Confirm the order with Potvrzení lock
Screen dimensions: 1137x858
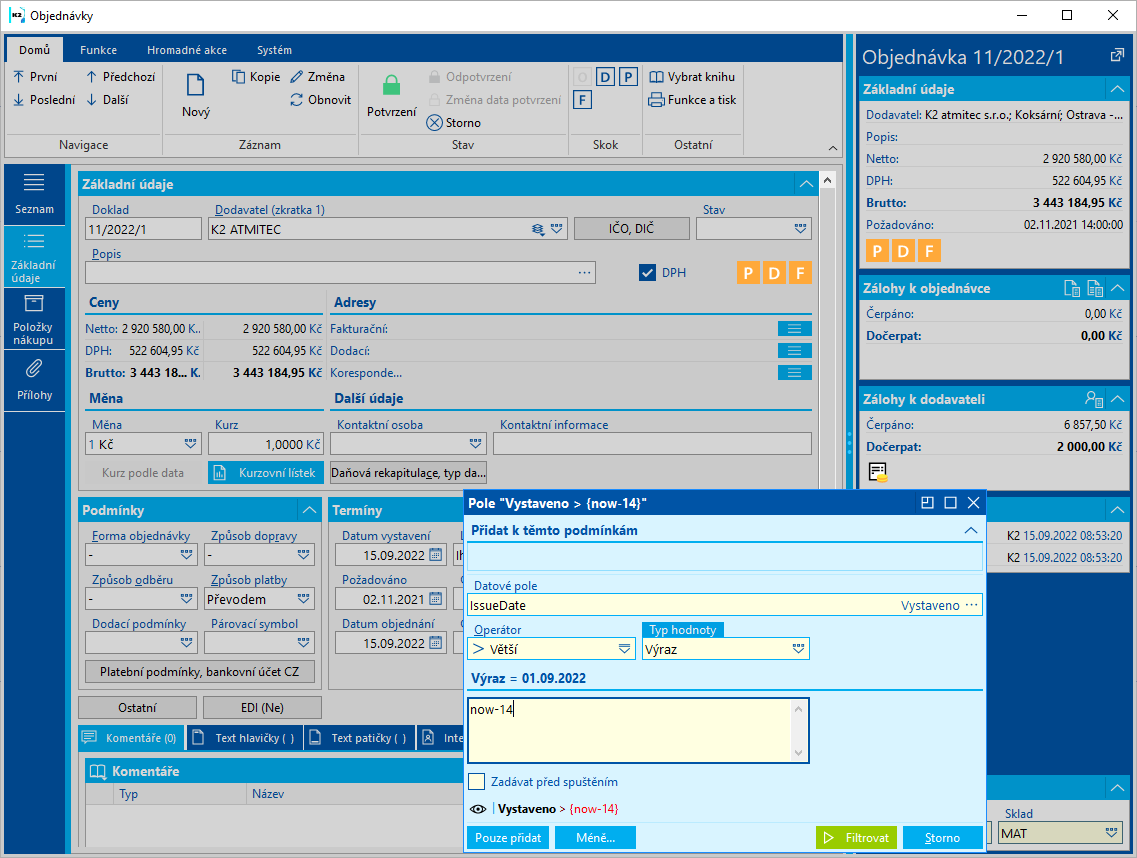click(x=392, y=95)
